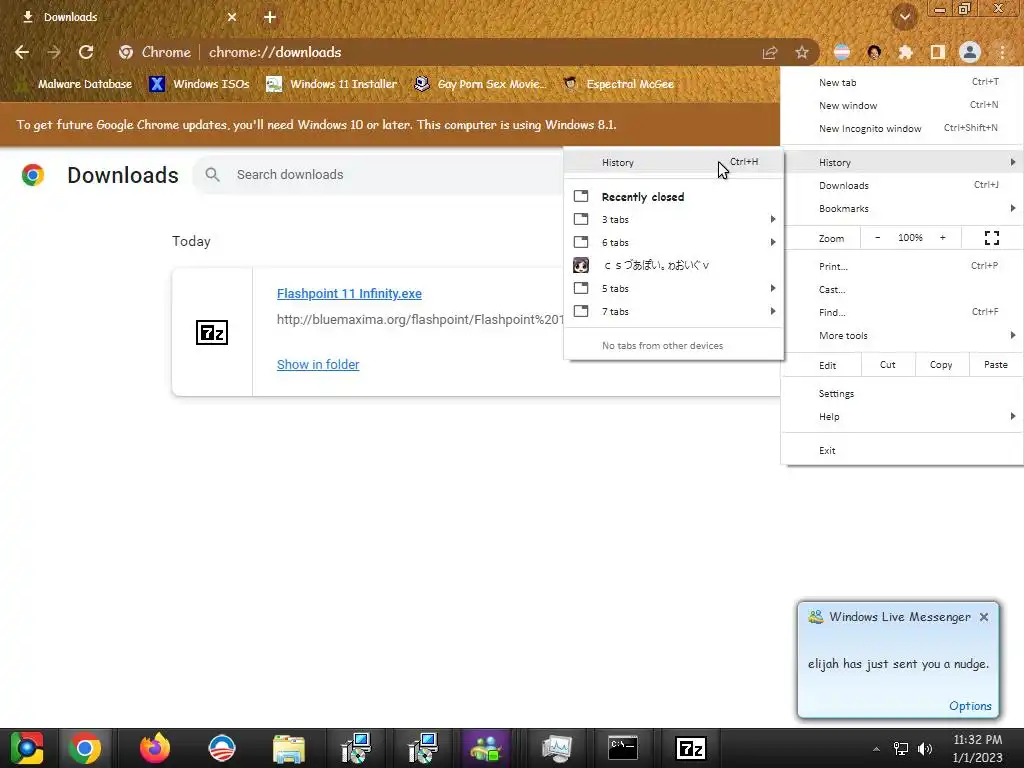Open full History with Ctrl+H entry

(673, 162)
